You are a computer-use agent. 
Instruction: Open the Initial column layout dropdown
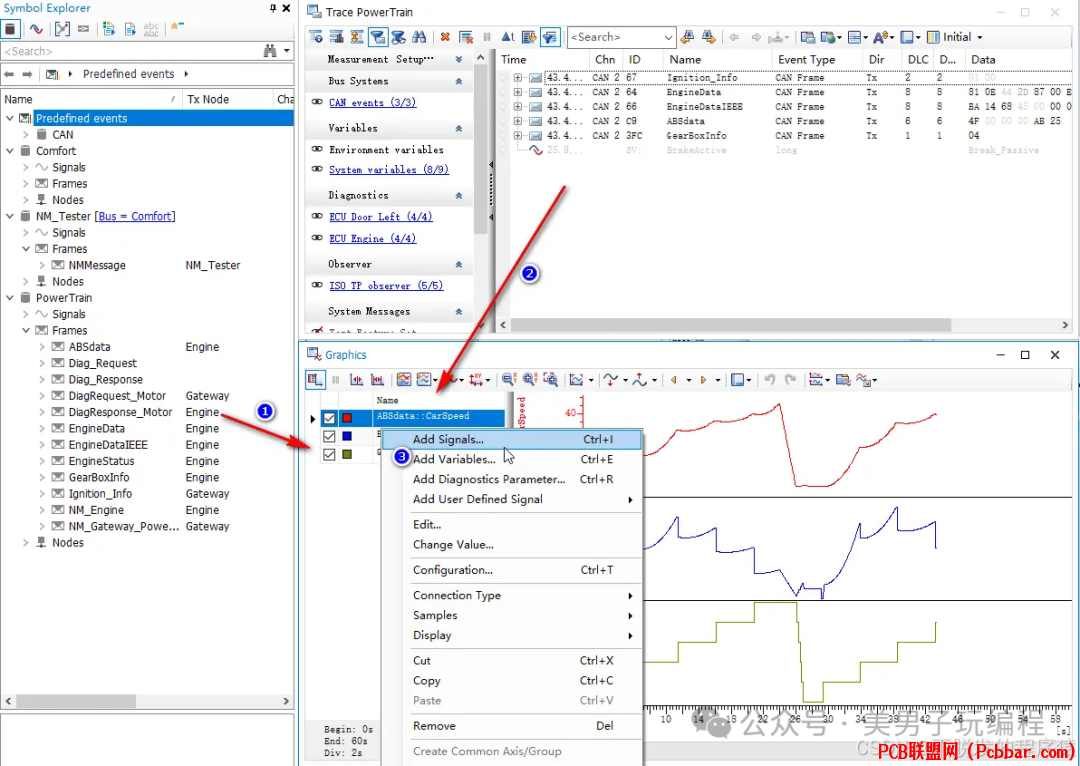(979, 37)
